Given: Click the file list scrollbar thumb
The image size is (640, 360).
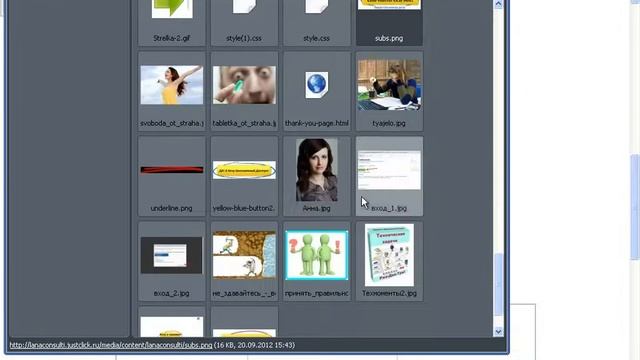Looking at the screenshot, I should tap(498, 284).
